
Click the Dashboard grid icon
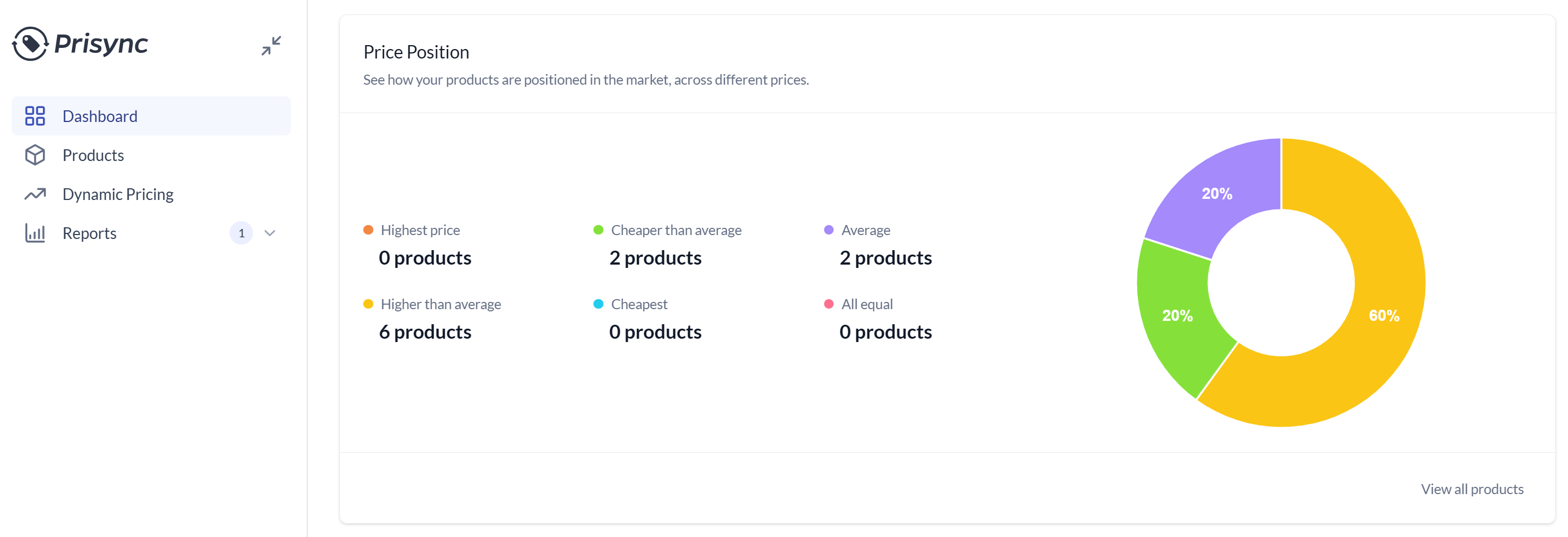click(35, 116)
